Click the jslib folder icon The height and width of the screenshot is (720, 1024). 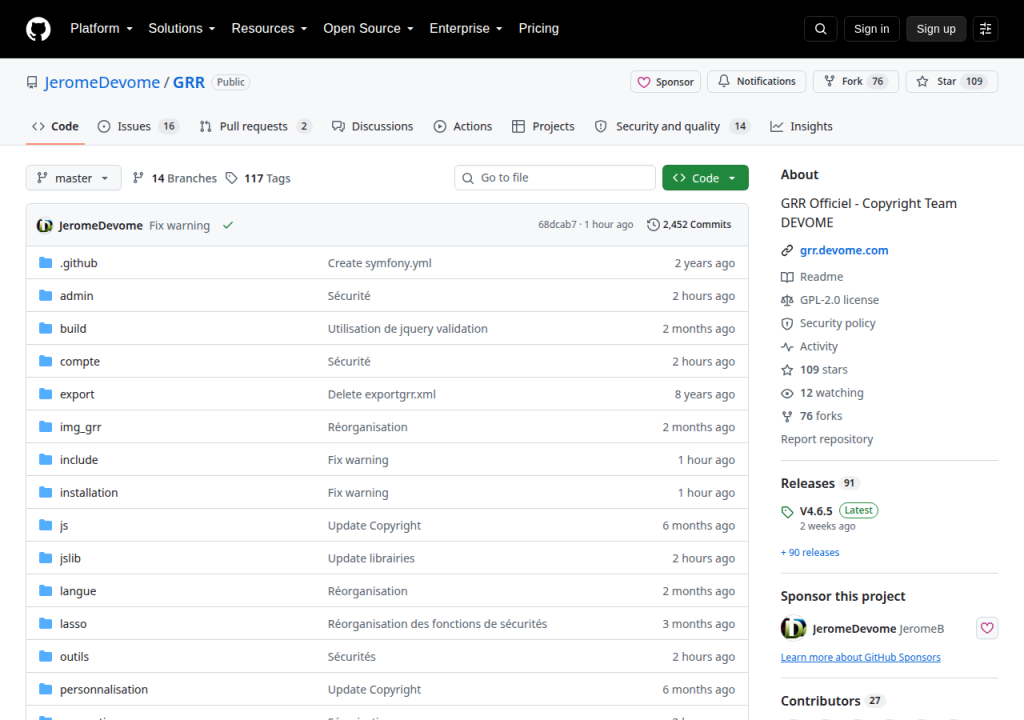[45, 558]
